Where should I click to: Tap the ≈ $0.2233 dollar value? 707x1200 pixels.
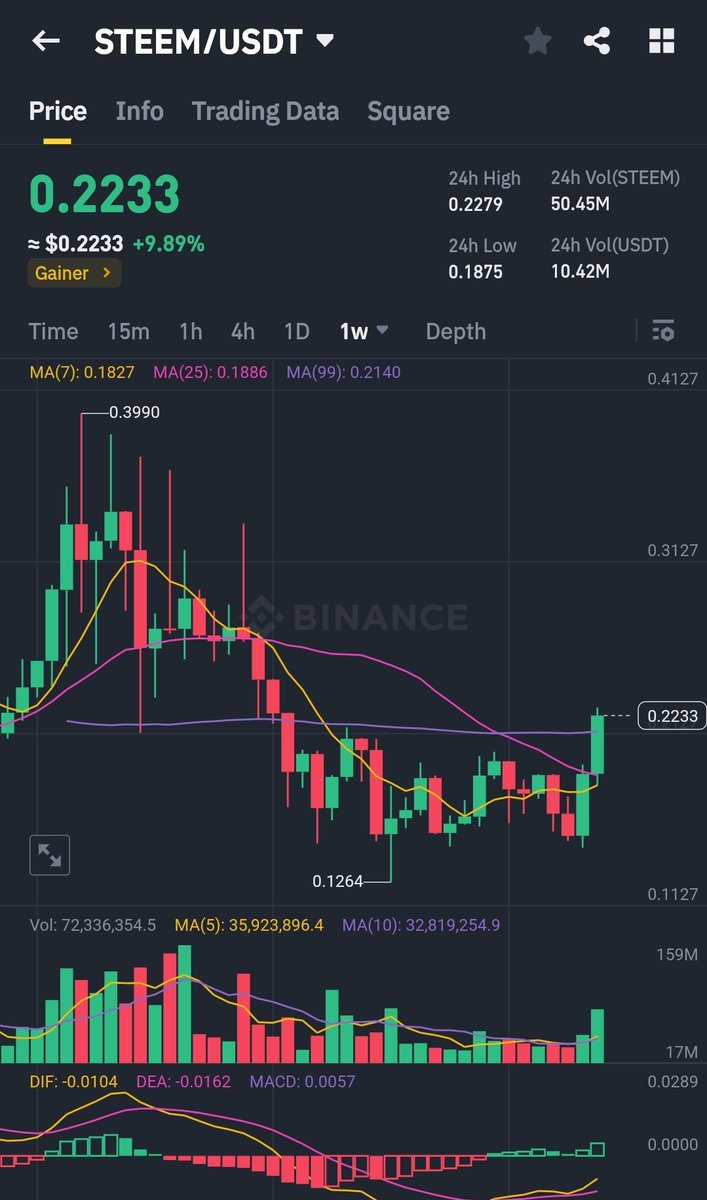point(76,243)
